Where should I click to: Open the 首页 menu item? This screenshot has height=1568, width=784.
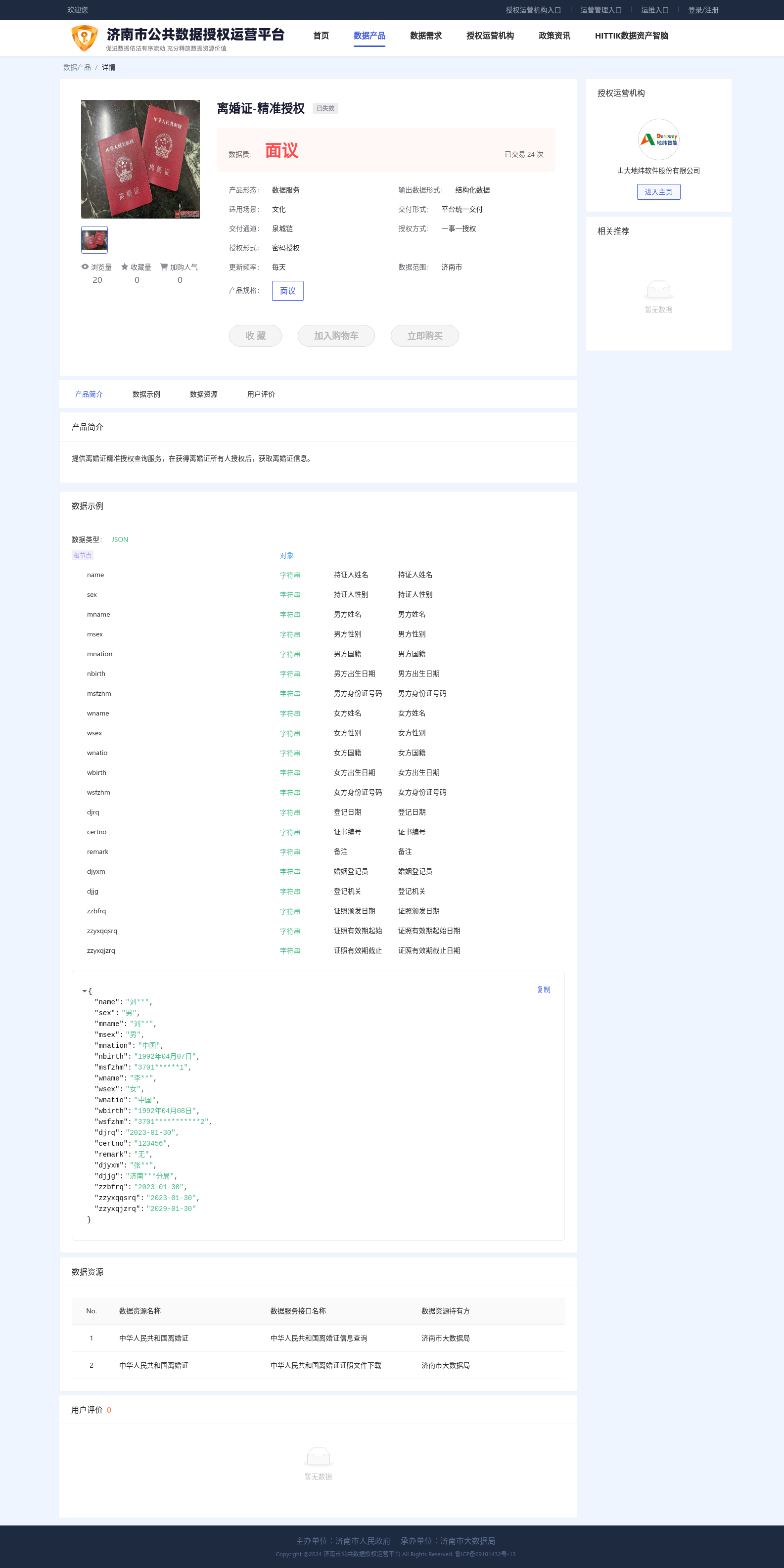(x=321, y=36)
